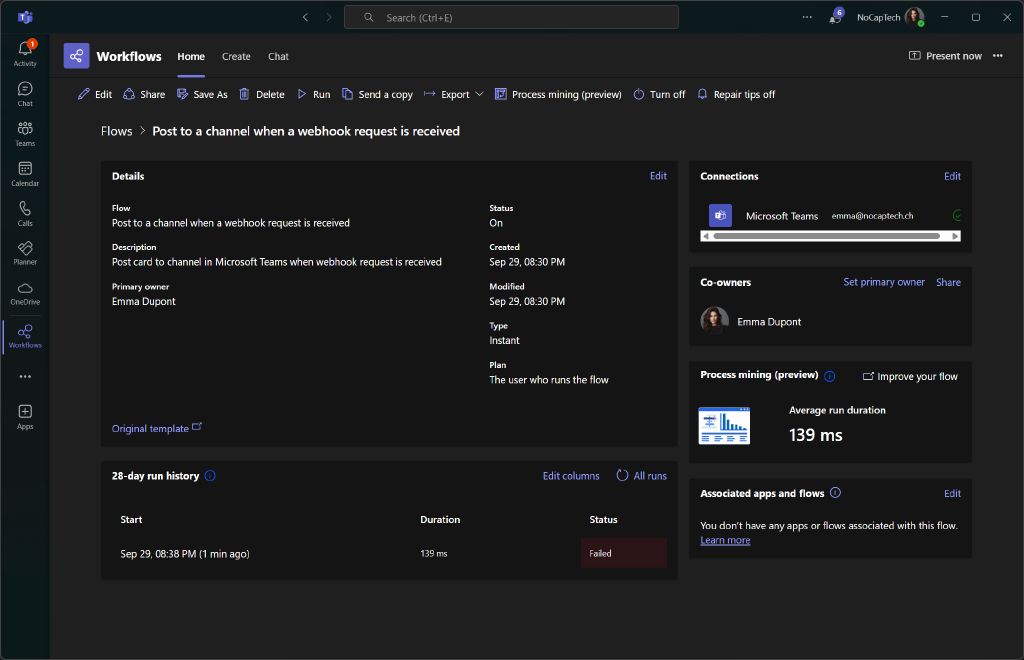Toggle Repair tips off setting
Screen dimensions: 1024x660
click(x=736, y=95)
